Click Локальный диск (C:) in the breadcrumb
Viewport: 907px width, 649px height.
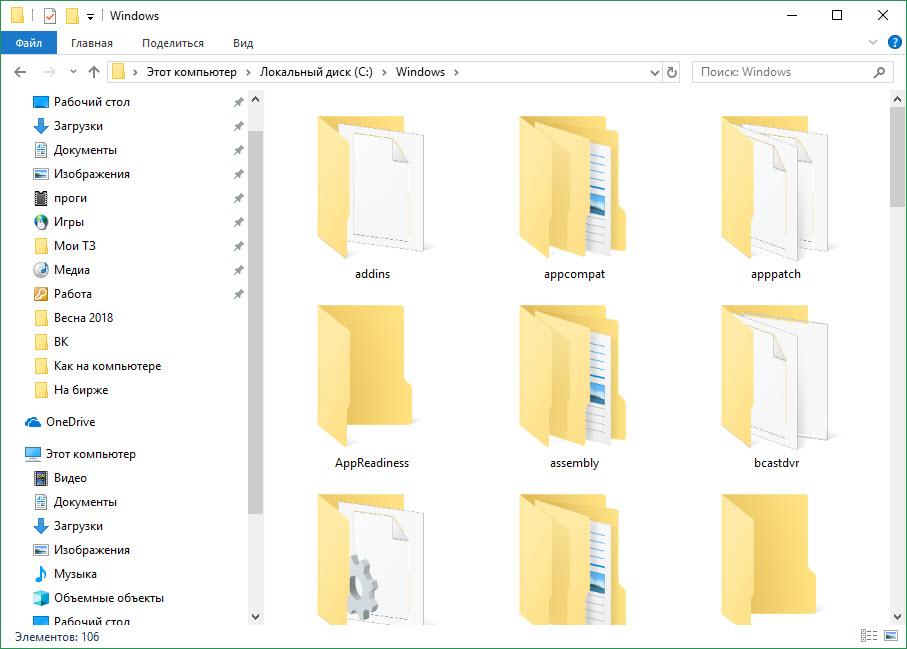[315, 72]
